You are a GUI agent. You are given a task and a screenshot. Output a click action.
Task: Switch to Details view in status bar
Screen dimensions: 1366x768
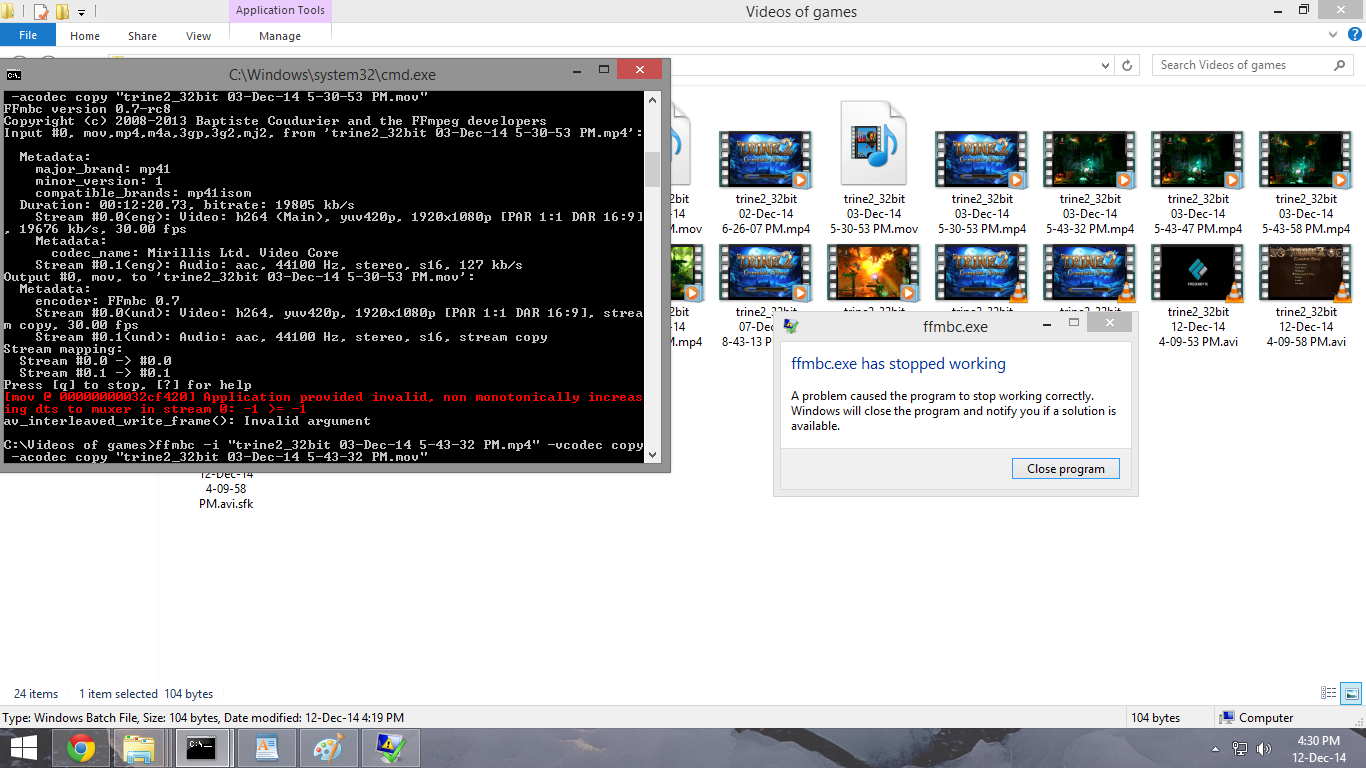coord(1329,693)
